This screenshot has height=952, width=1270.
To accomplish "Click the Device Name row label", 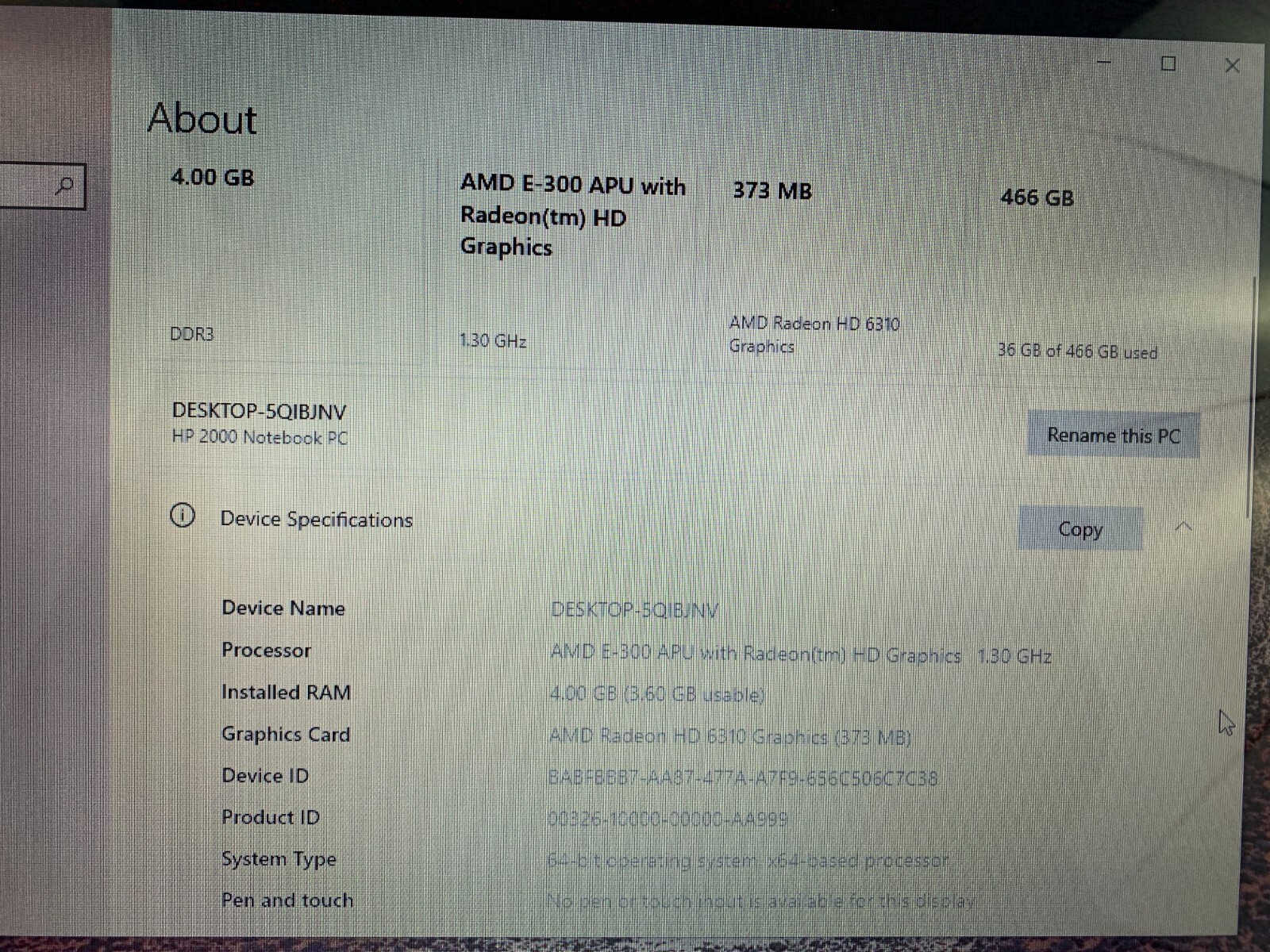I will coord(283,608).
